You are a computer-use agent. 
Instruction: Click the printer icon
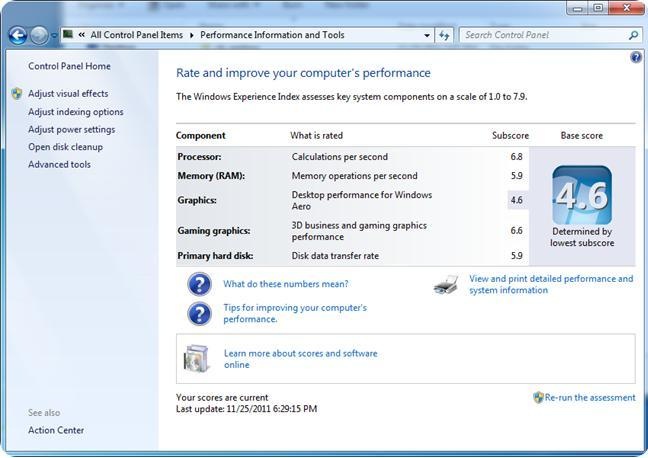(x=446, y=285)
